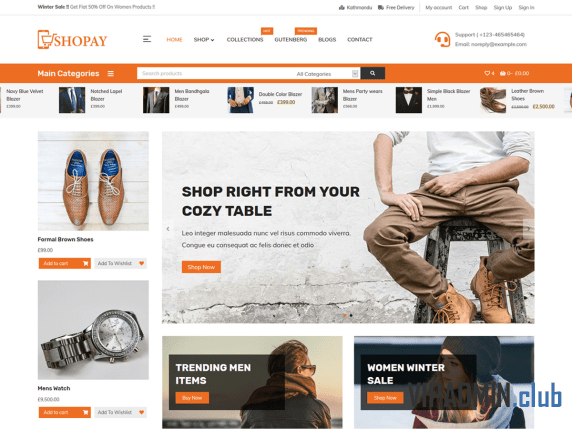Toggle the Main Categories list icon
572x429 pixels.
(111, 74)
